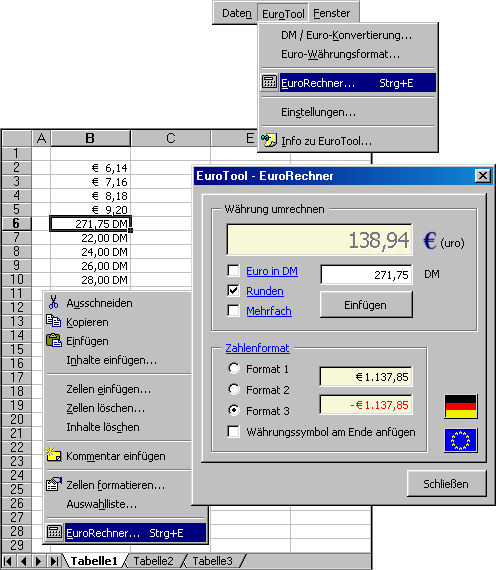Choose Ausschneiden in the context menu
The image size is (496, 570).
[x=118, y=303]
